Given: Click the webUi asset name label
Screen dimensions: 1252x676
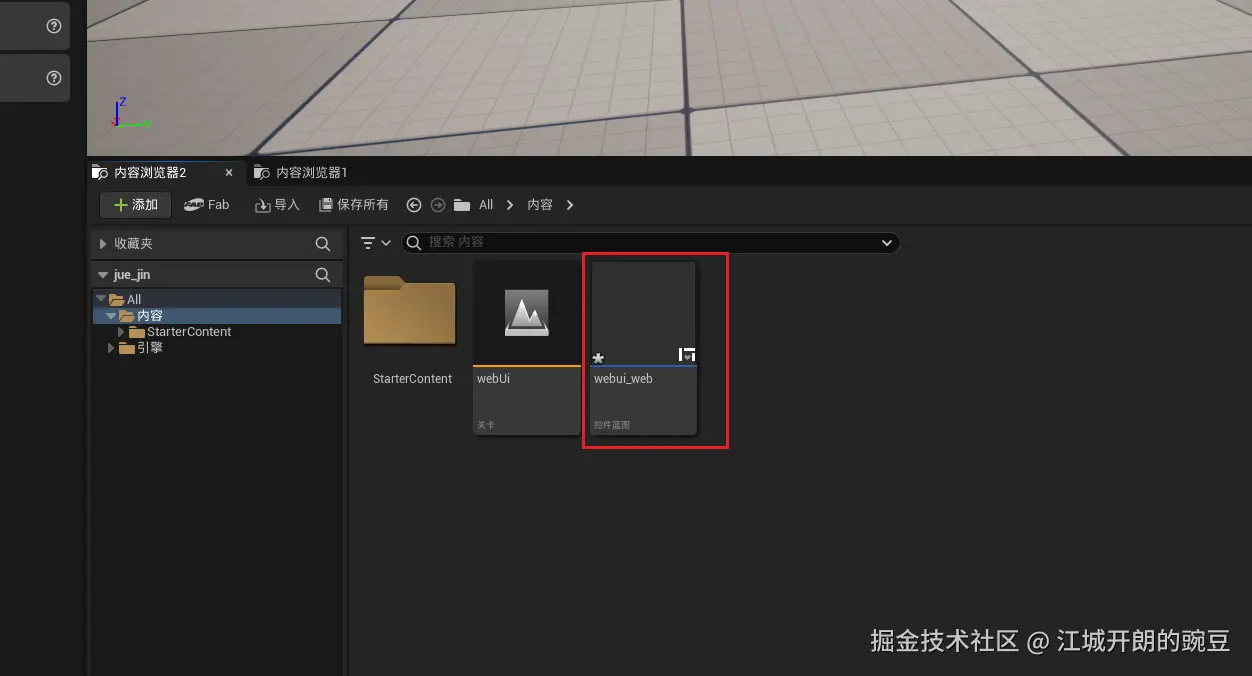Looking at the screenshot, I should coord(493,379).
